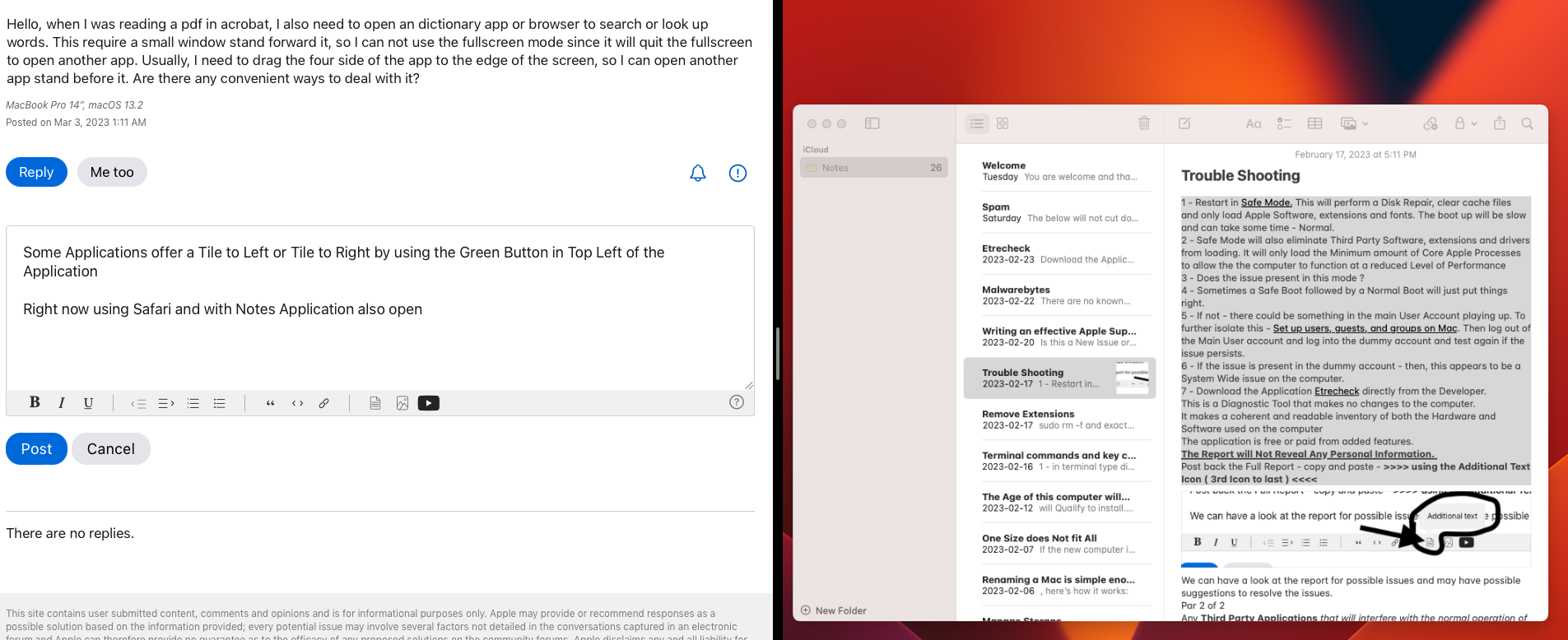
Task: Toggle numbered list in the reply editor
Action: pyautogui.click(x=193, y=403)
